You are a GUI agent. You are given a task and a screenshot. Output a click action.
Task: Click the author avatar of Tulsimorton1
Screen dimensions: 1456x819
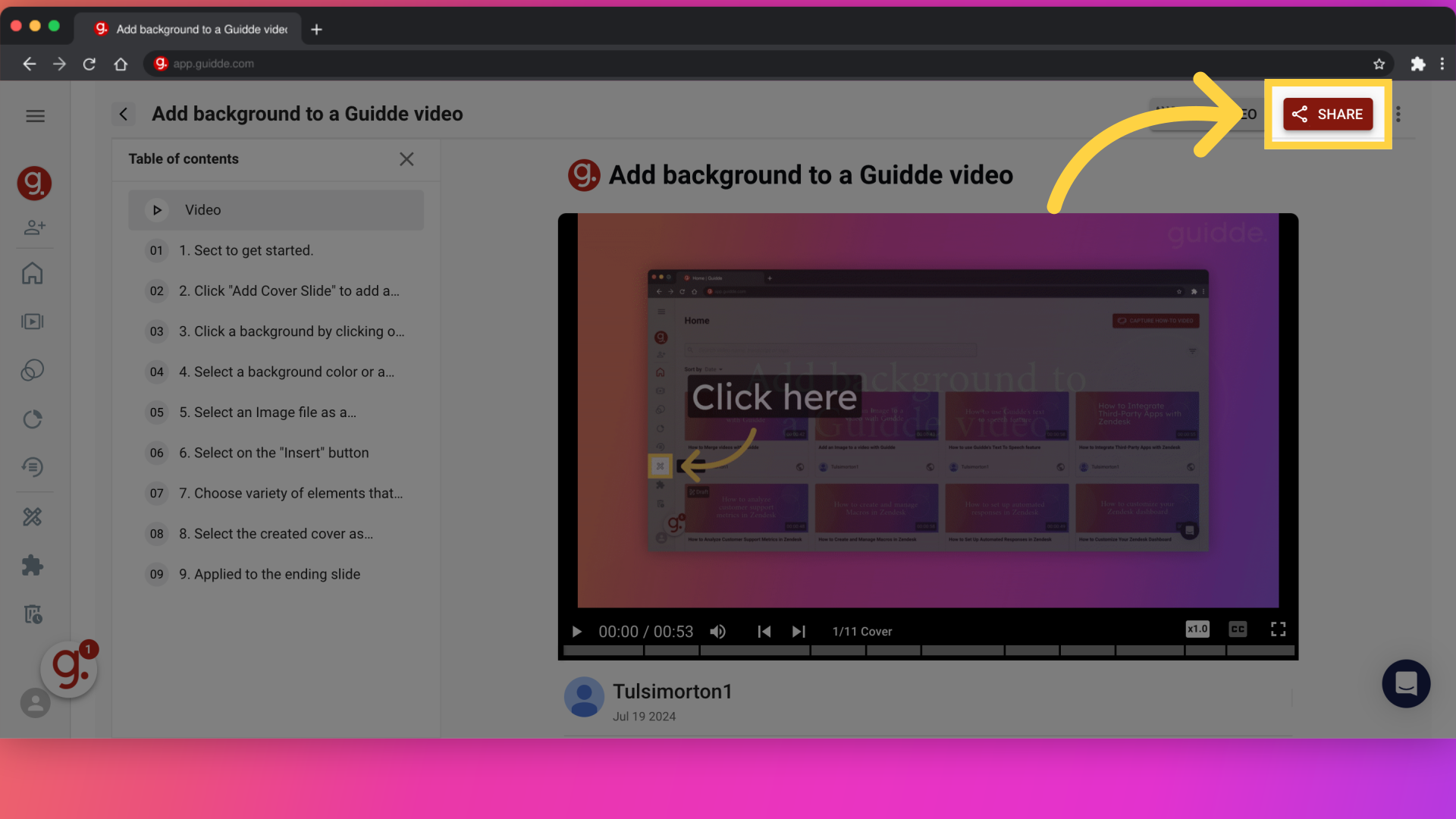point(584,697)
